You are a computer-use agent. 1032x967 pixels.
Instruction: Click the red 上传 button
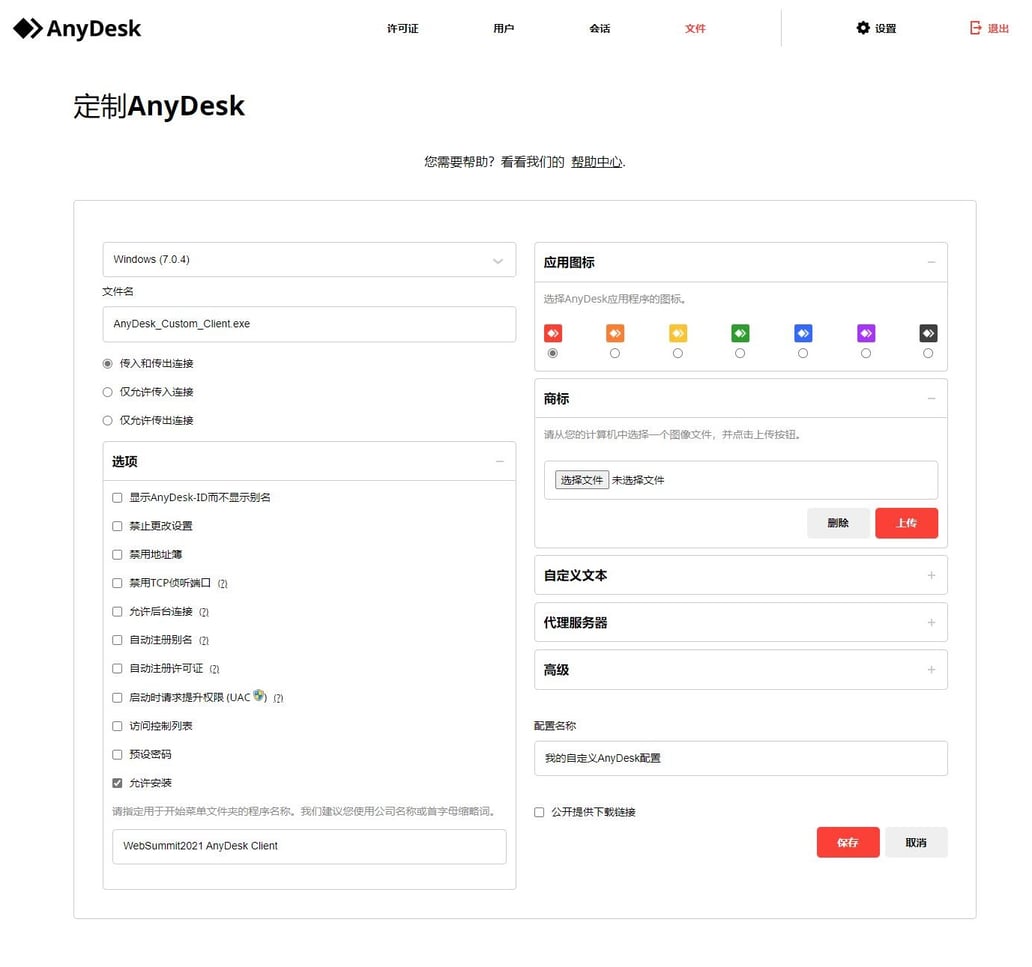pos(906,523)
